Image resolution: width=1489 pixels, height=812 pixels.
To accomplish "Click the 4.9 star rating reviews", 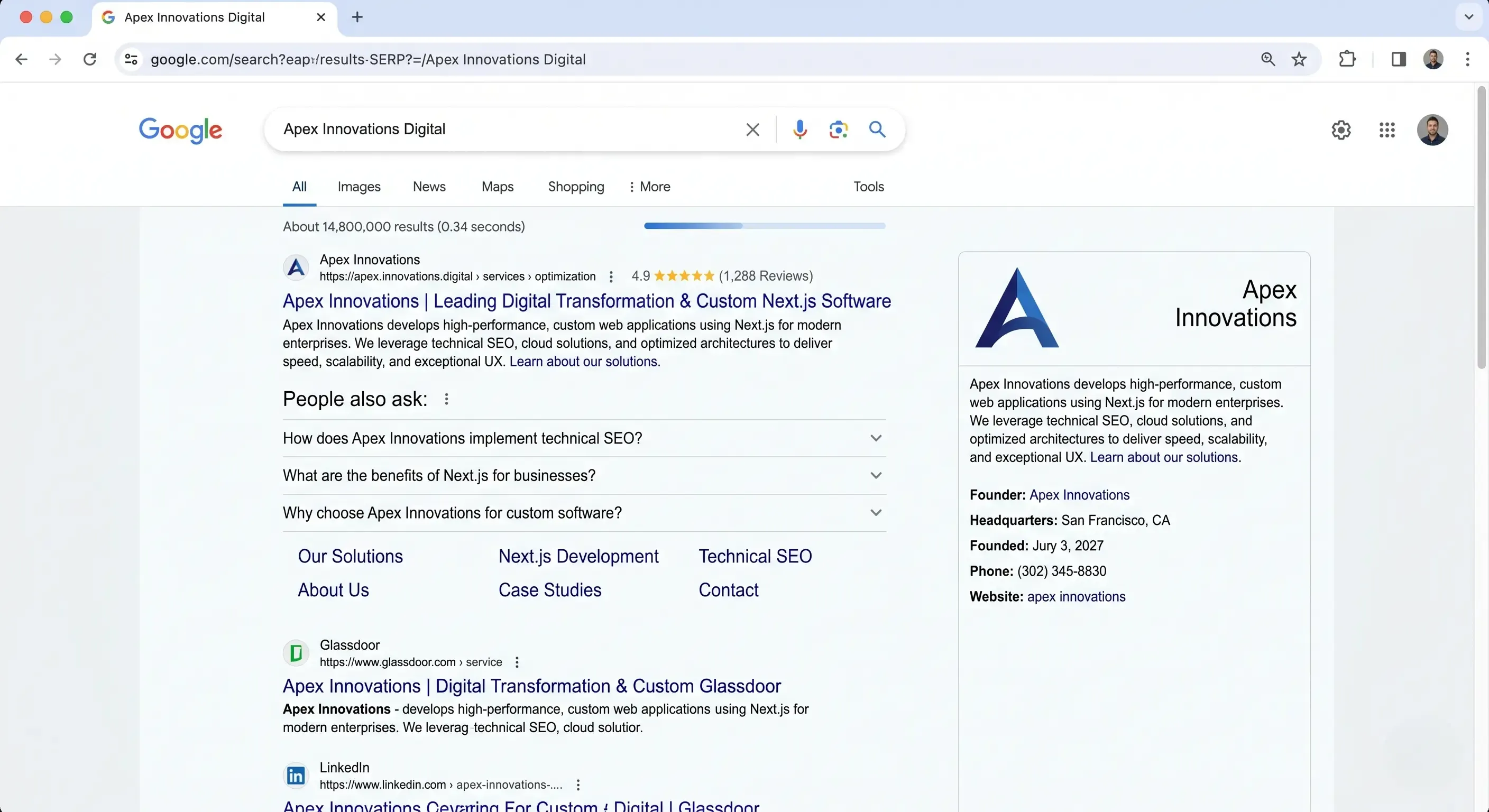I will [x=722, y=276].
